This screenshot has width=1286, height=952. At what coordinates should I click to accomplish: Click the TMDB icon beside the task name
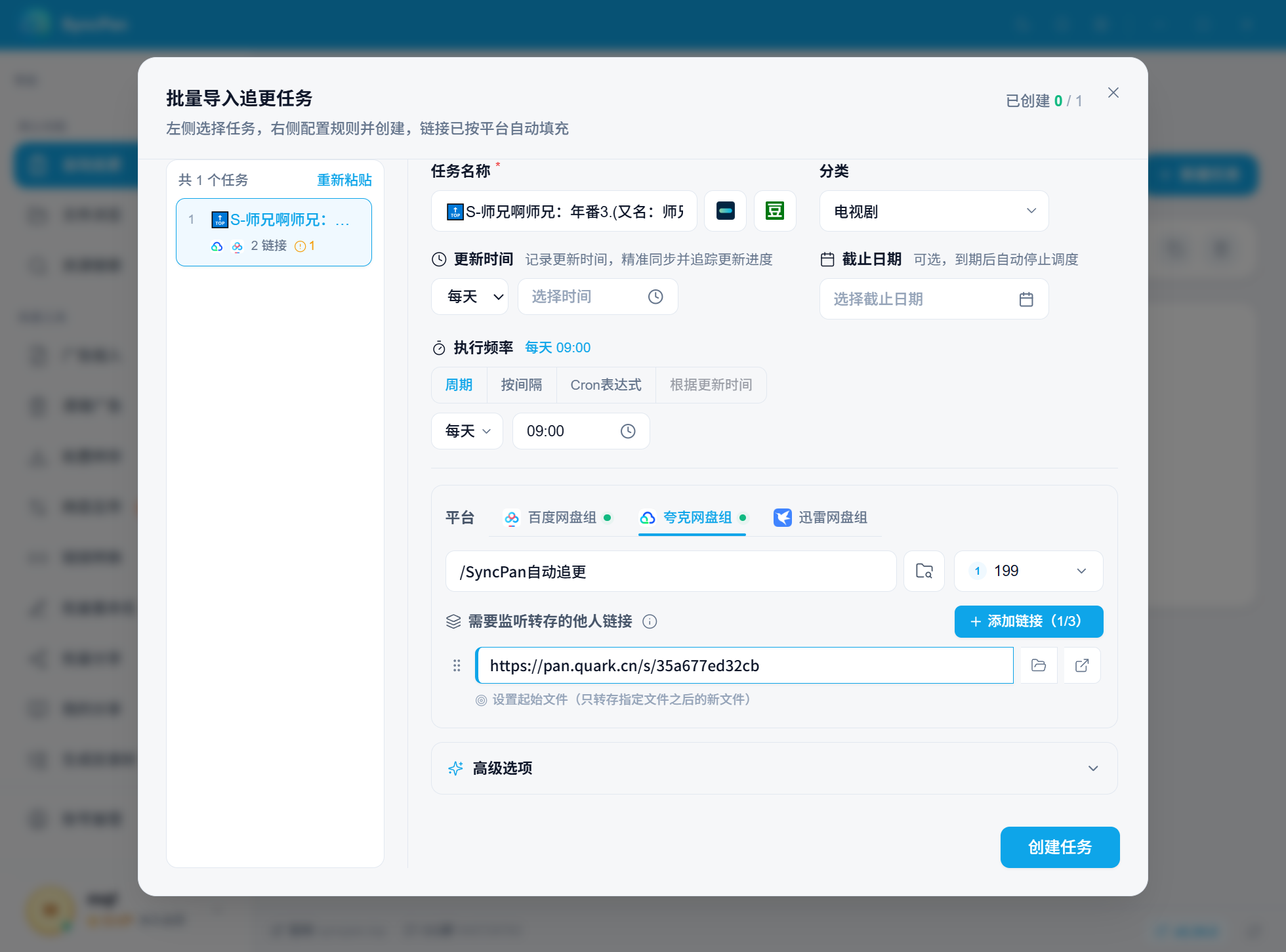(x=725, y=211)
